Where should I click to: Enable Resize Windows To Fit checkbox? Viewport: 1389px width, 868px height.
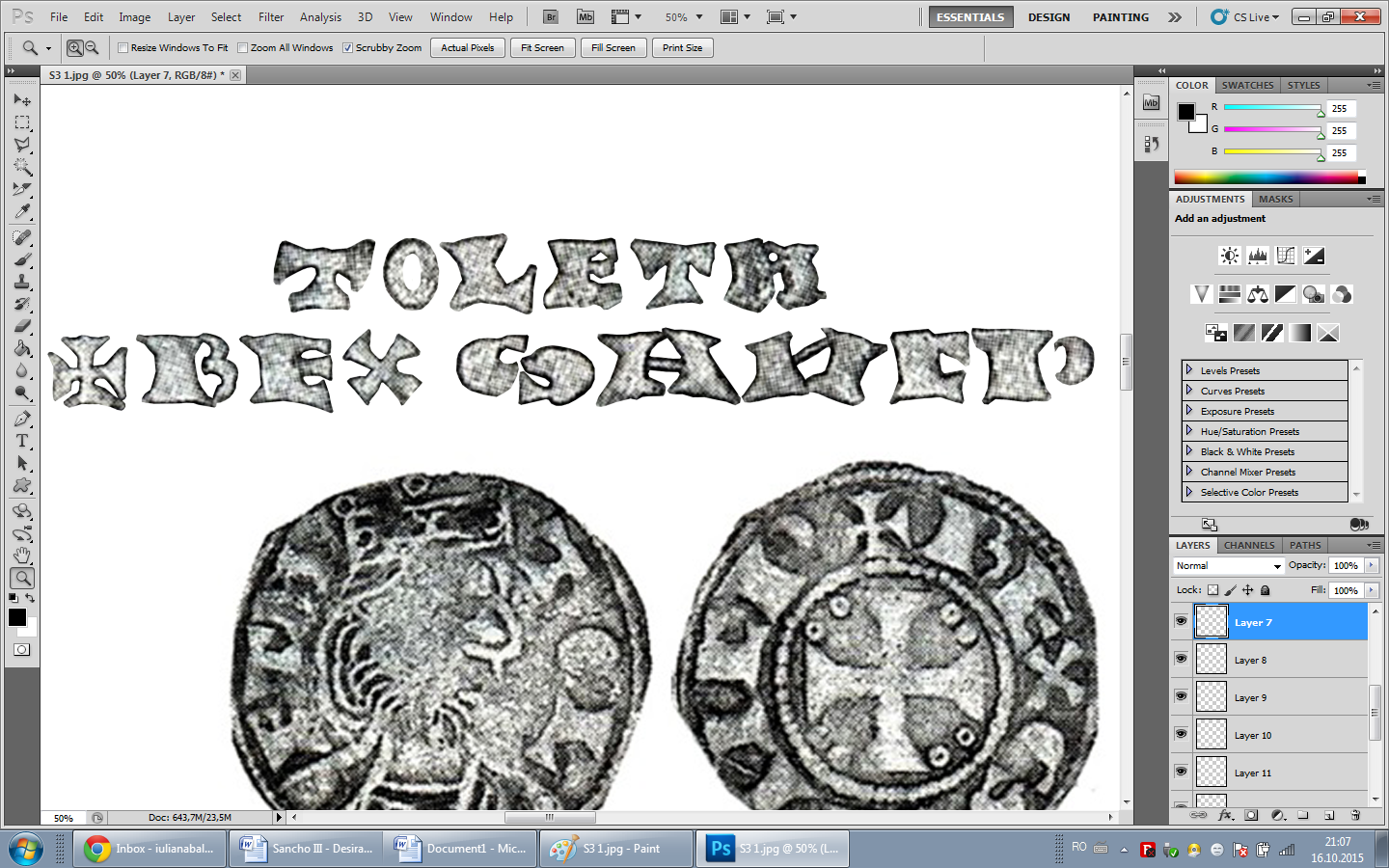[123, 48]
